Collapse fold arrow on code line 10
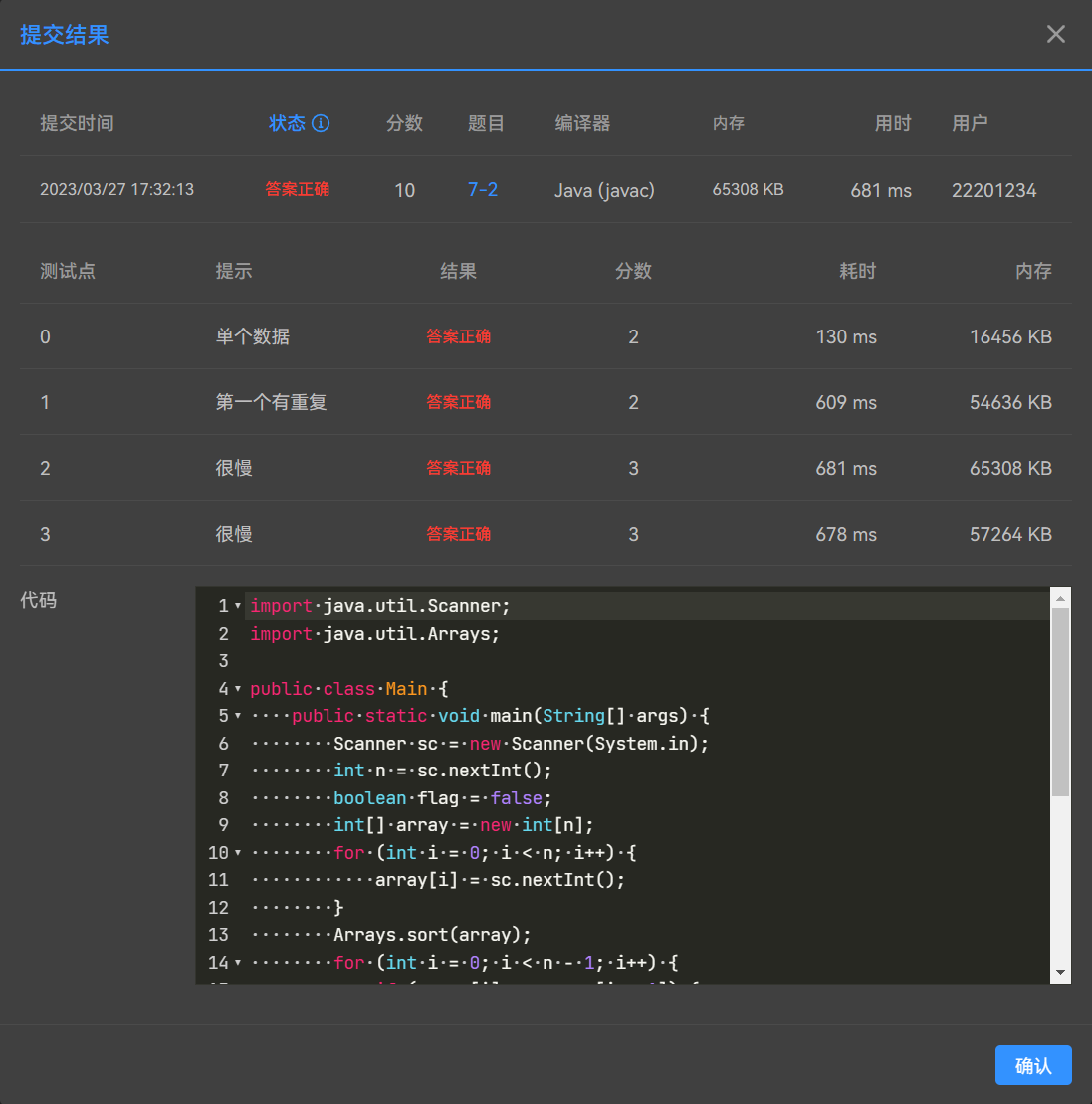The image size is (1092, 1104). click(x=238, y=853)
